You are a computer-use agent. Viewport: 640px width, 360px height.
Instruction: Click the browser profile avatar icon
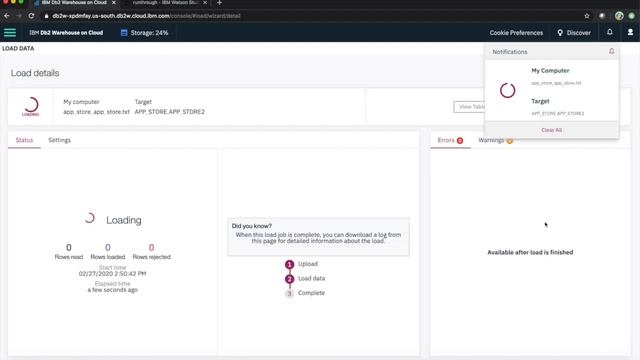[x=619, y=16]
